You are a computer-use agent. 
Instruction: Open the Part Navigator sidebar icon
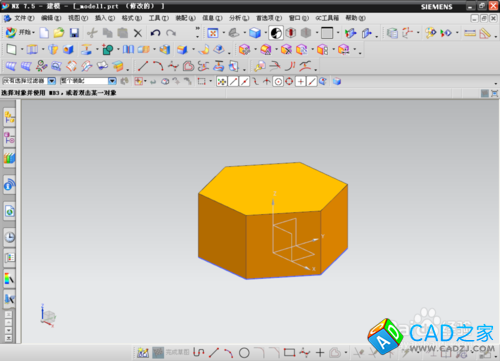click(10, 138)
